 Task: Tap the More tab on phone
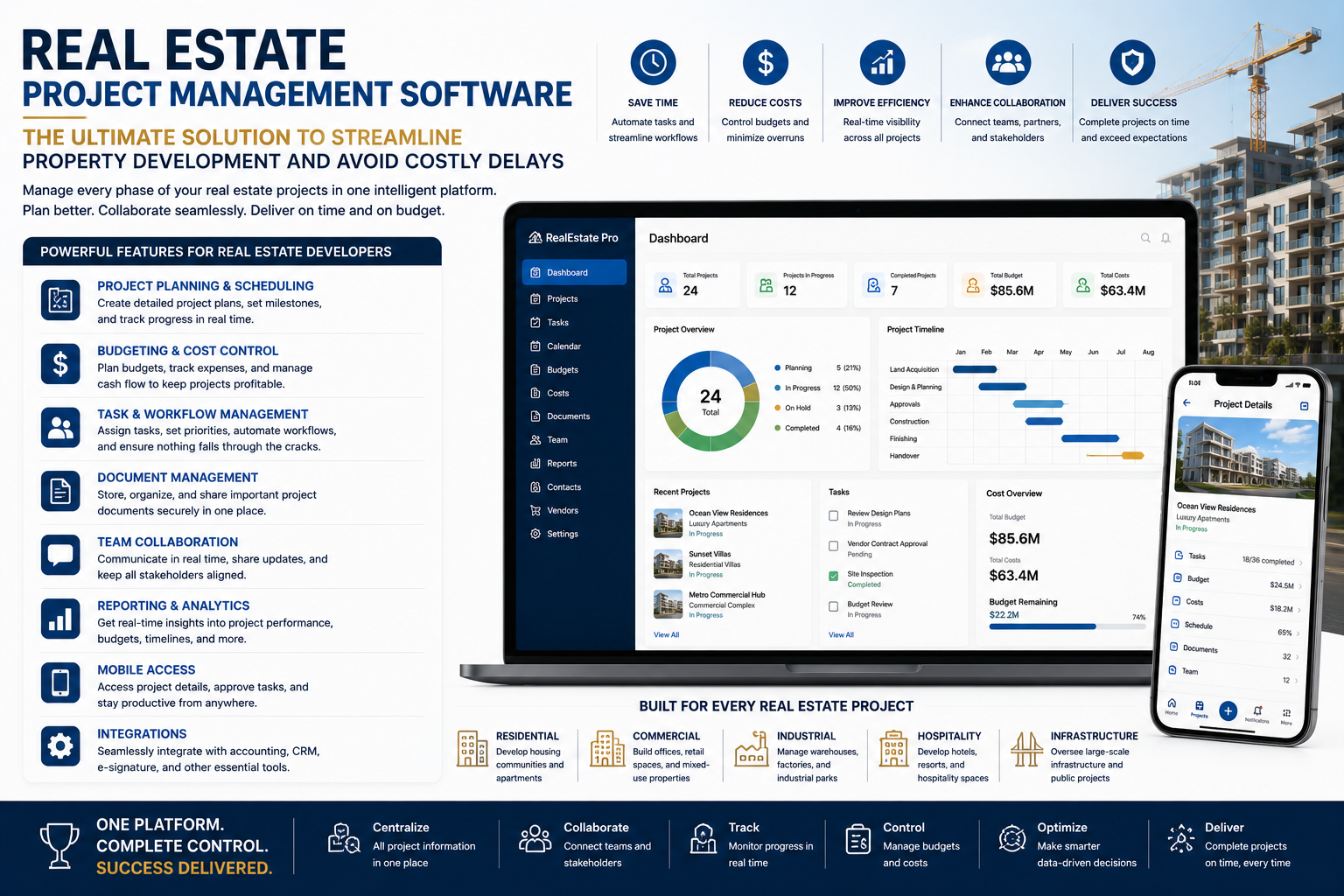click(x=1286, y=717)
